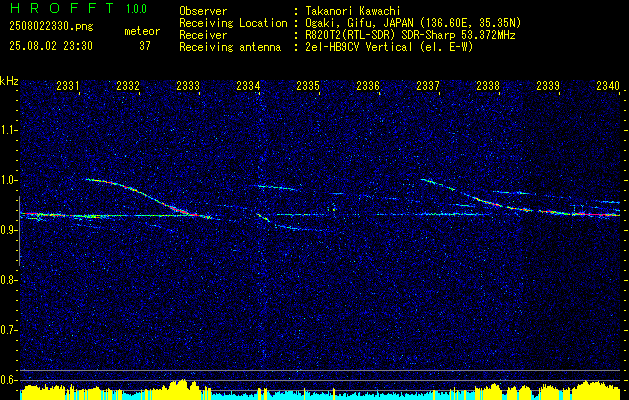Click the 2337 time marker
This screenshot has height=400, width=629.
click(x=428, y=85)
